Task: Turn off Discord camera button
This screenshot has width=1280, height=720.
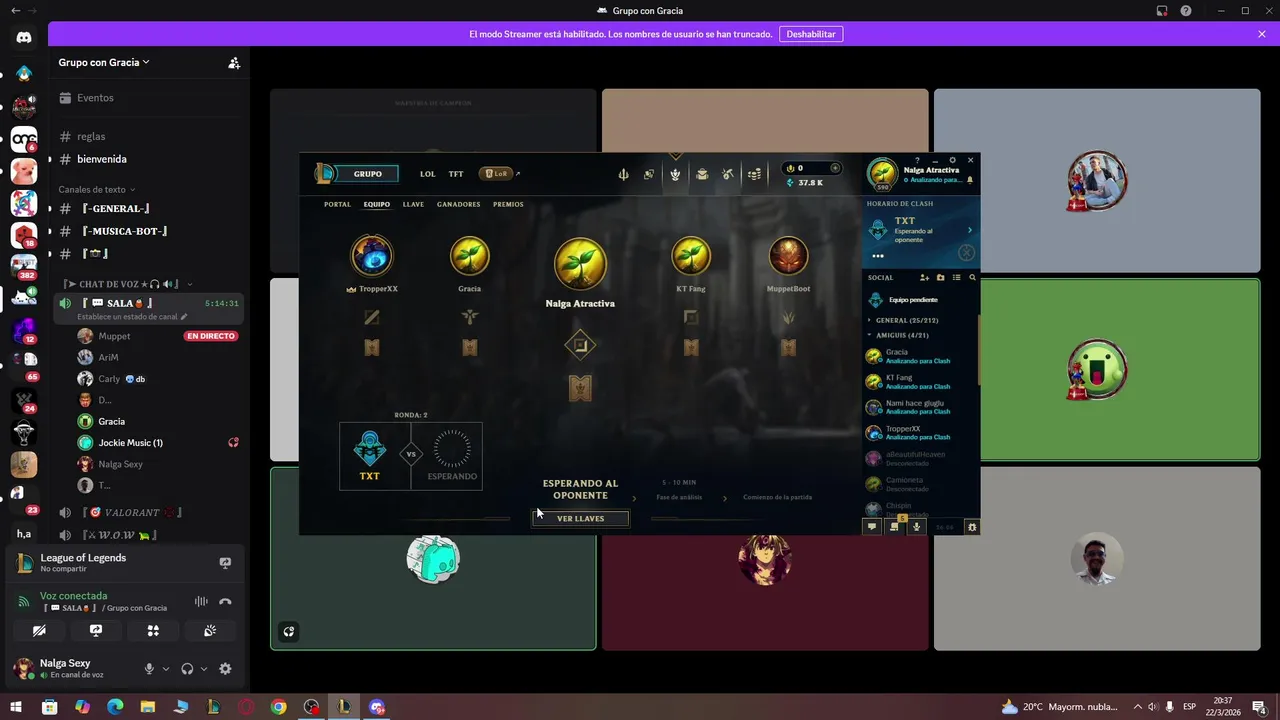Action: click(39, 631)
